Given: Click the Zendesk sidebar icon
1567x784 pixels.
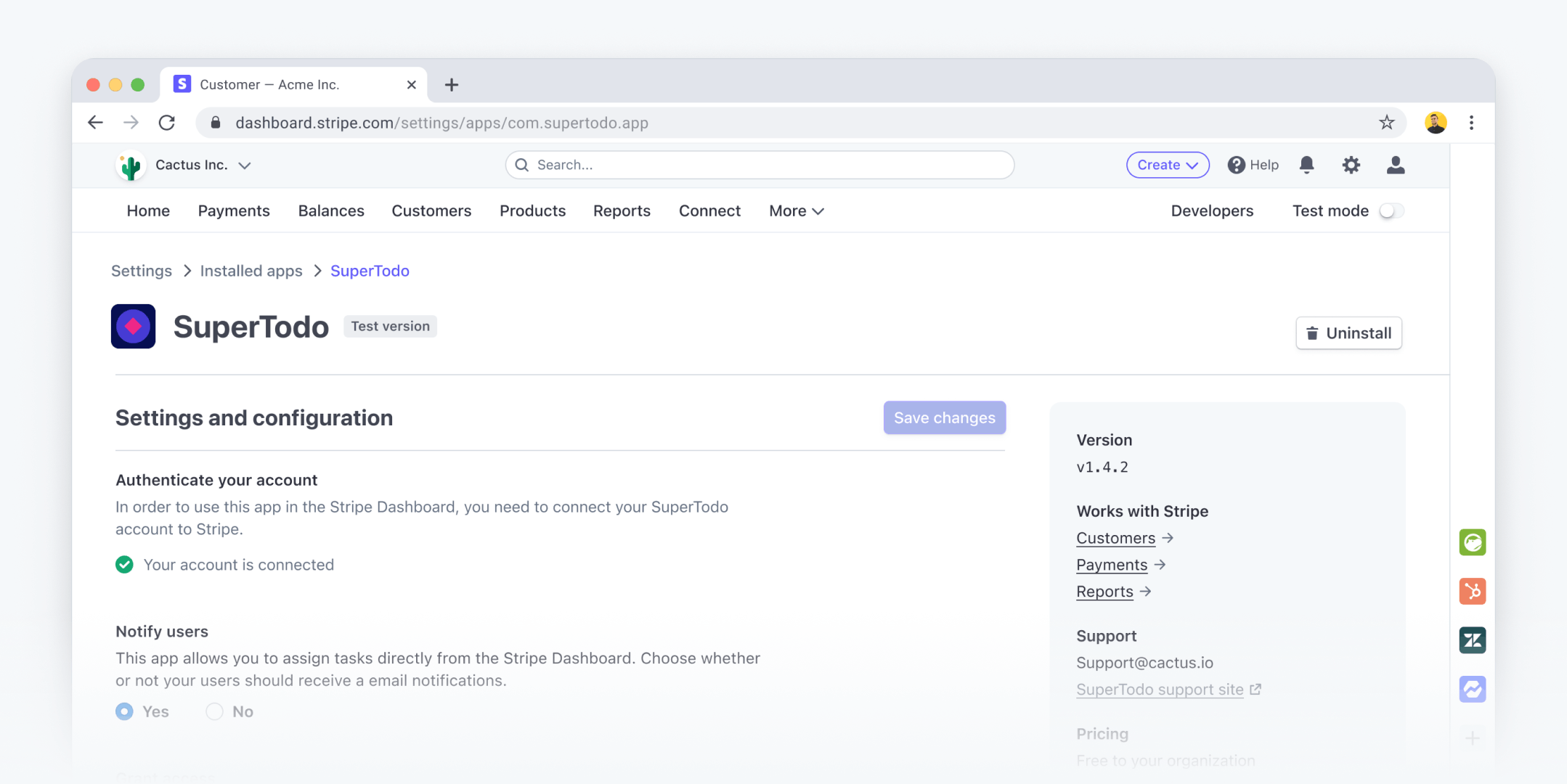Looking at the screenshot, I should [x=1473, y=640].
